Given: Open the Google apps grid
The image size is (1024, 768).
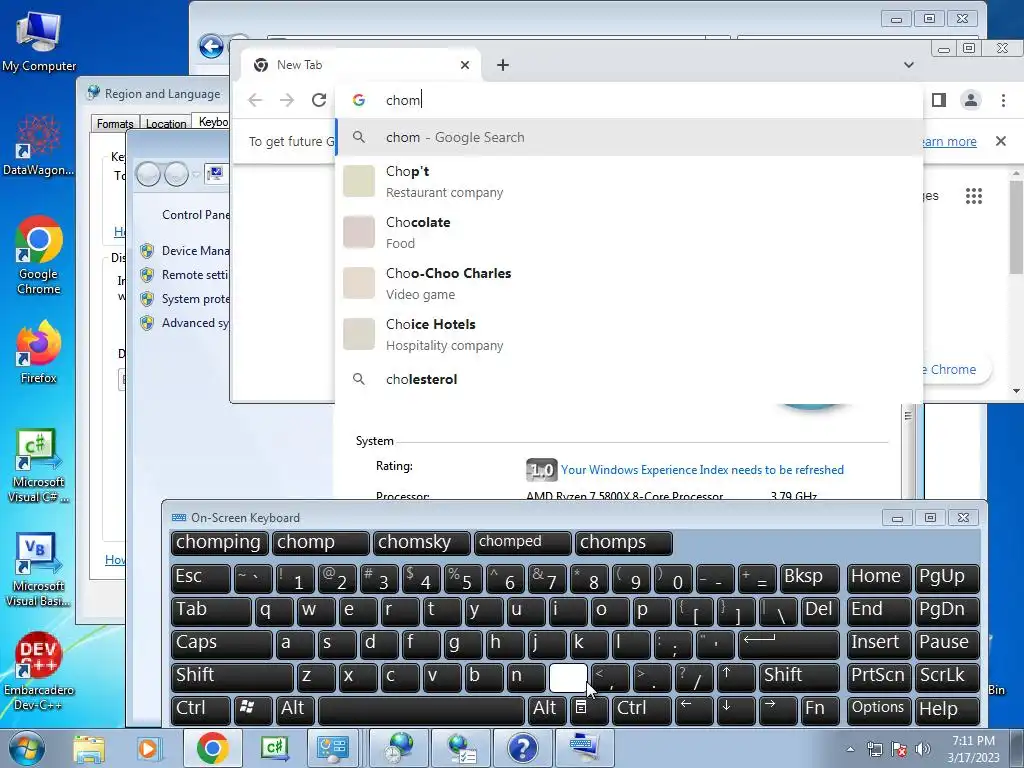Looking at the screenshot, I should tap(974, 196).
